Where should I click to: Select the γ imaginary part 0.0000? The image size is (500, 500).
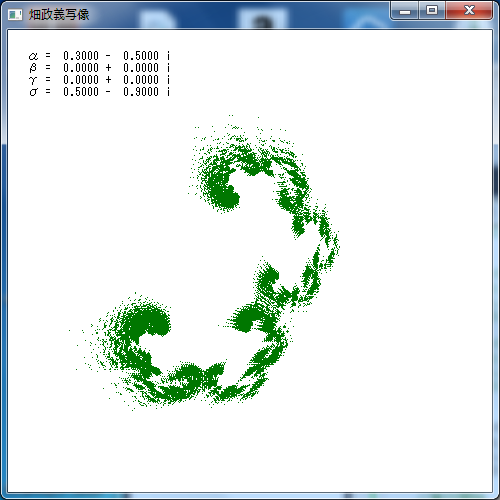[141, 80]
